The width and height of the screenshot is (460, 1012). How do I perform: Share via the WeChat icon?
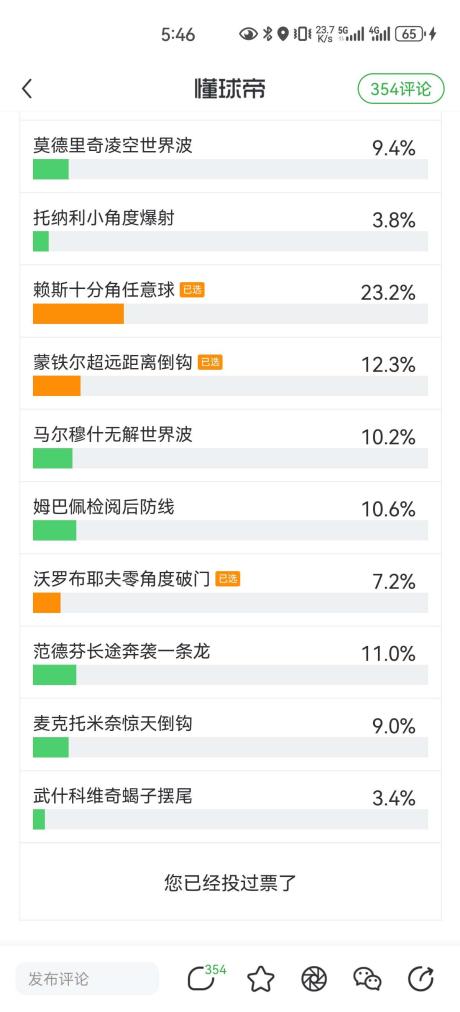(x=367, y=979)
